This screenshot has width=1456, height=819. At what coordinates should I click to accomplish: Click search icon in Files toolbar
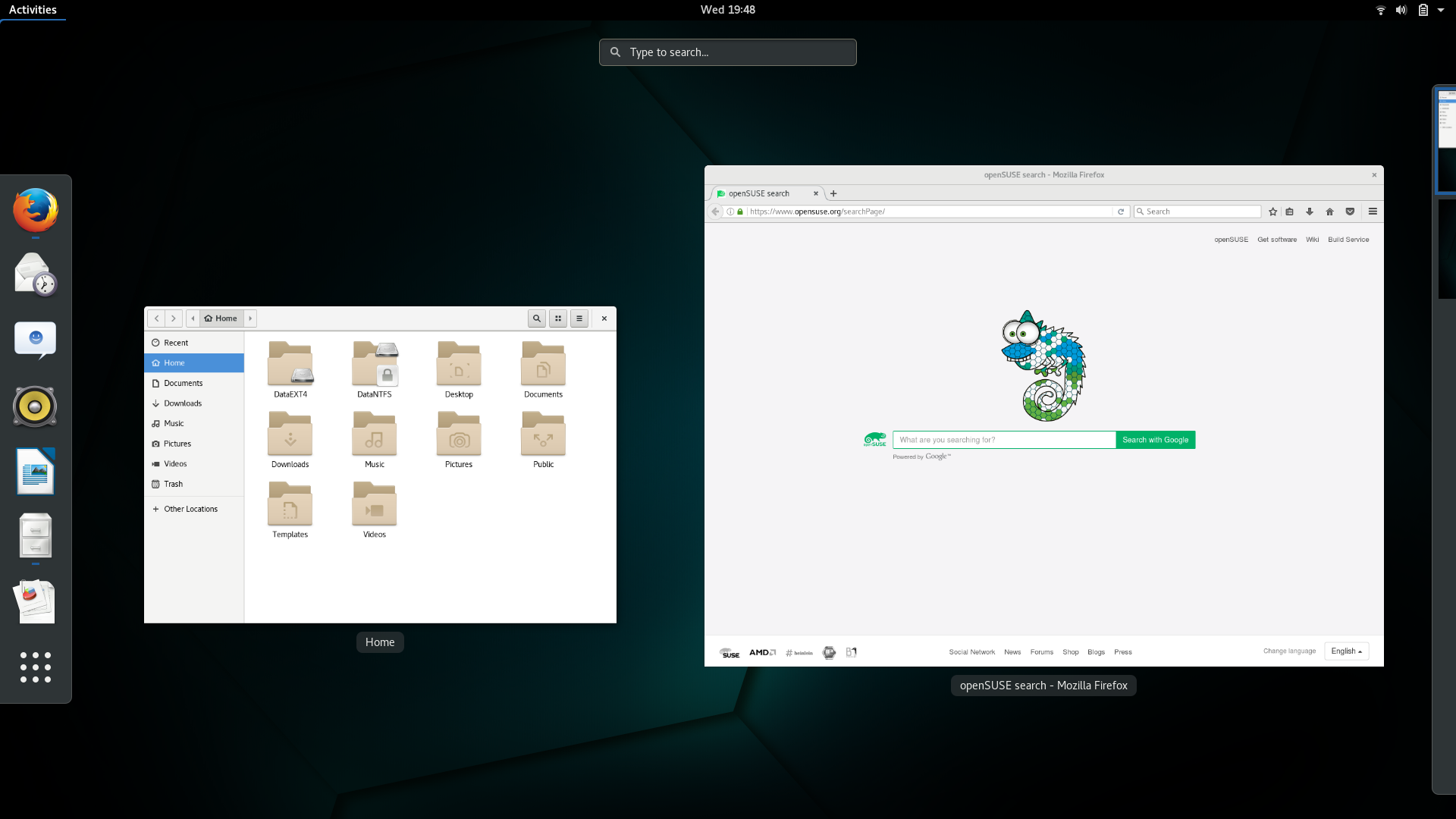point(537,318)
